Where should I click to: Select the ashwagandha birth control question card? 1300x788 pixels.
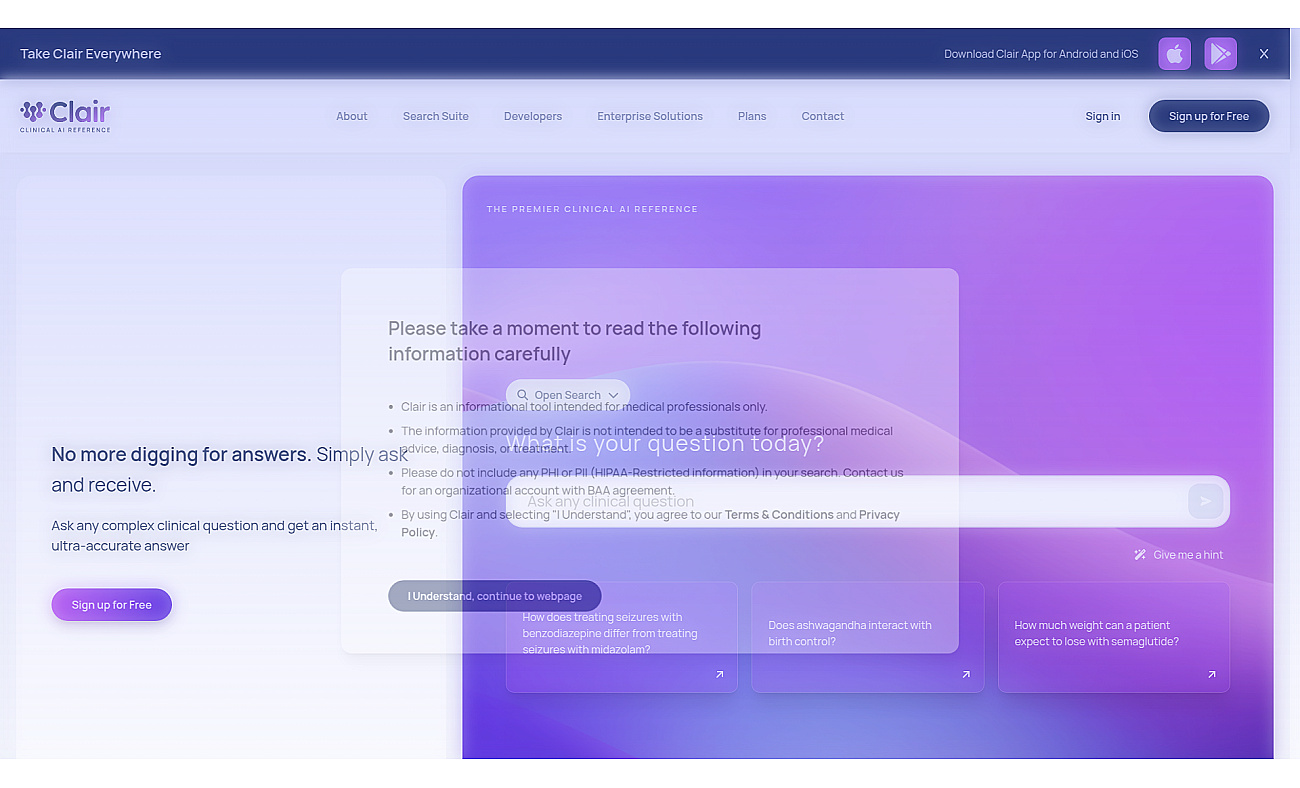868,637
